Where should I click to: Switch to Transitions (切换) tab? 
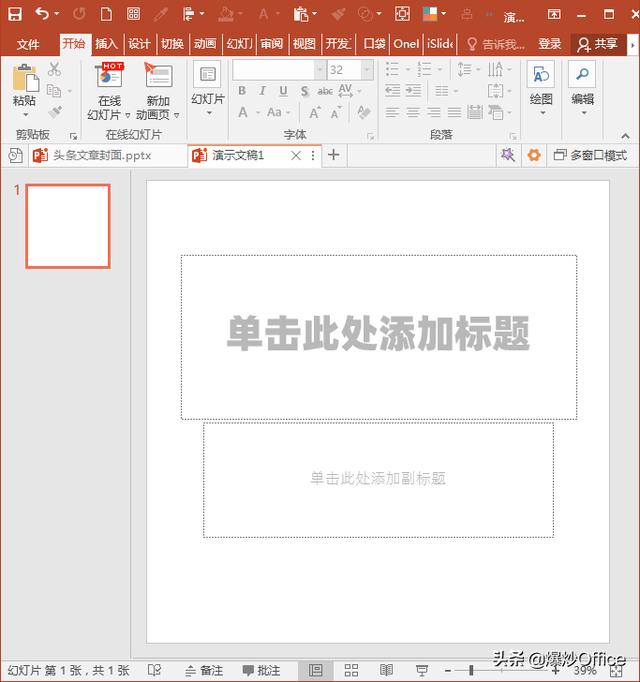tap(172, 44)
